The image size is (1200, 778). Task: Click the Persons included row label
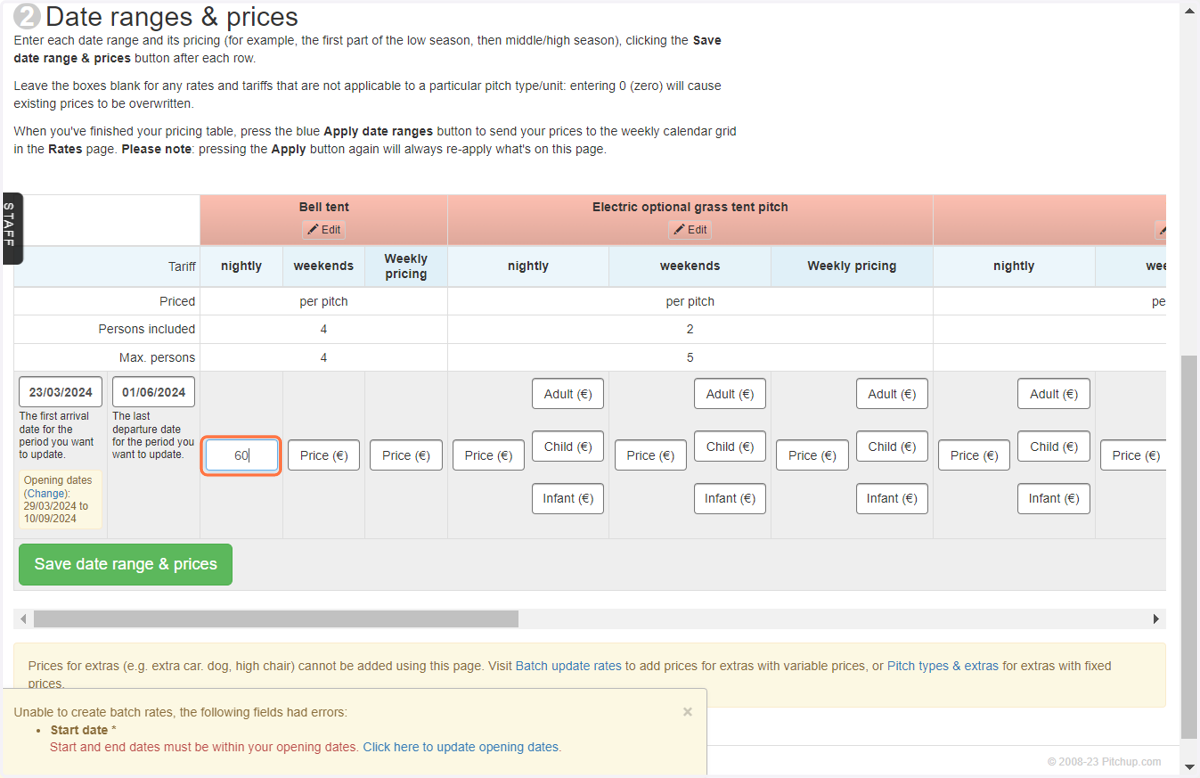coord(147,329)
